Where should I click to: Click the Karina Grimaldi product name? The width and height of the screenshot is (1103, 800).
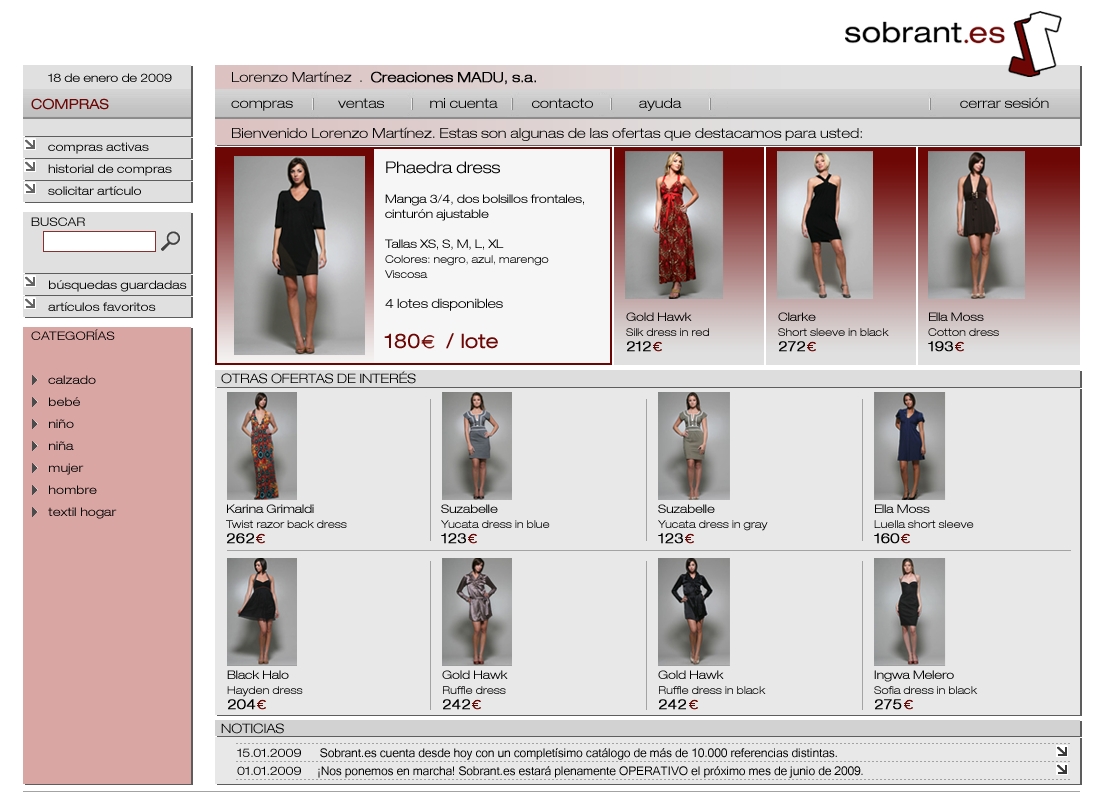click(270, 509)
